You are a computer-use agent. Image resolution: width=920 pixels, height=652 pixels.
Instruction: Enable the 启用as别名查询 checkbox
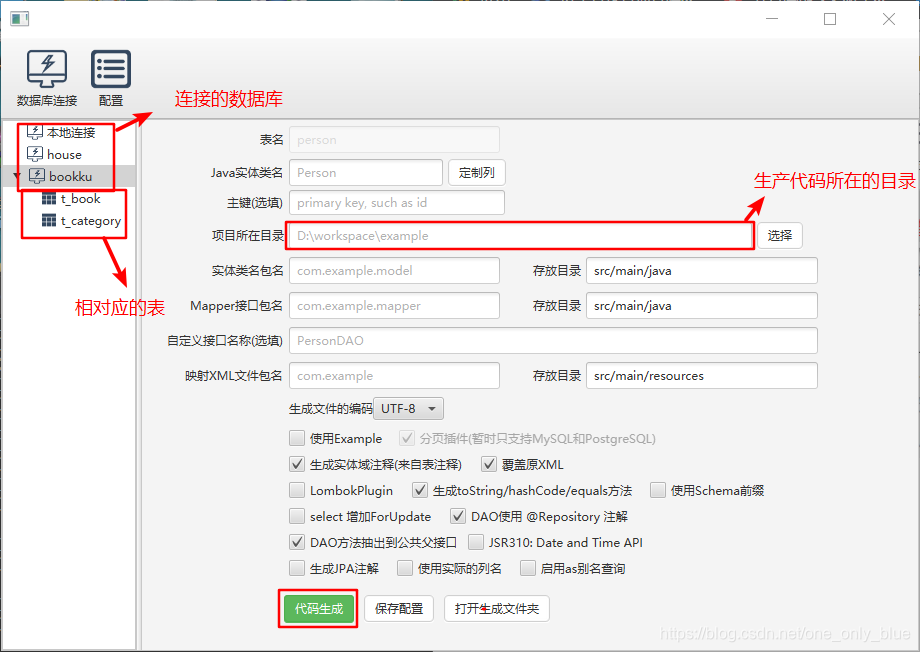click(527, 568)
